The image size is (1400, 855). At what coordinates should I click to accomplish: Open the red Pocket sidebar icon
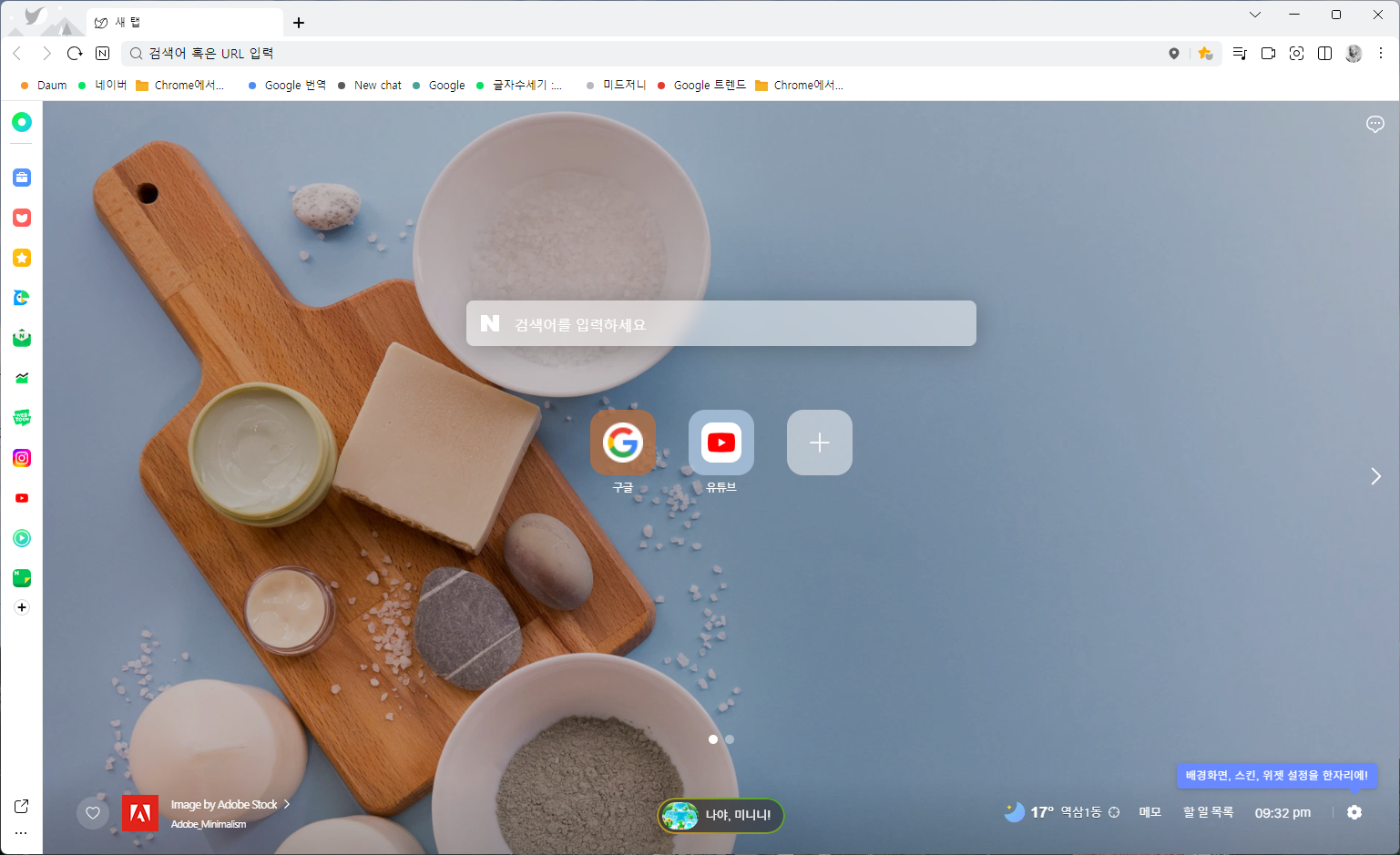(22, 218)
